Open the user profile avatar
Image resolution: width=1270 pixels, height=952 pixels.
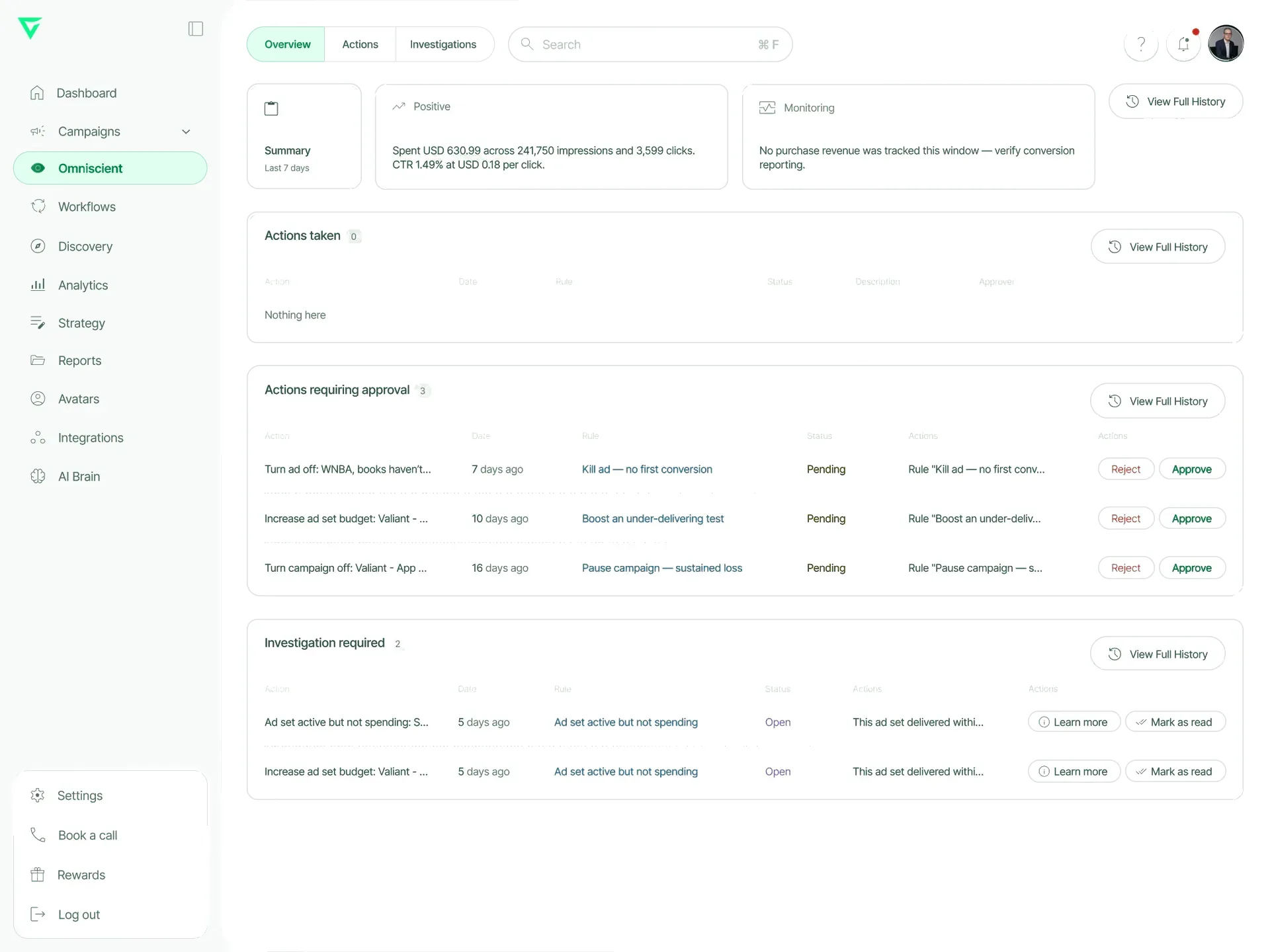tap(1226, 44)
